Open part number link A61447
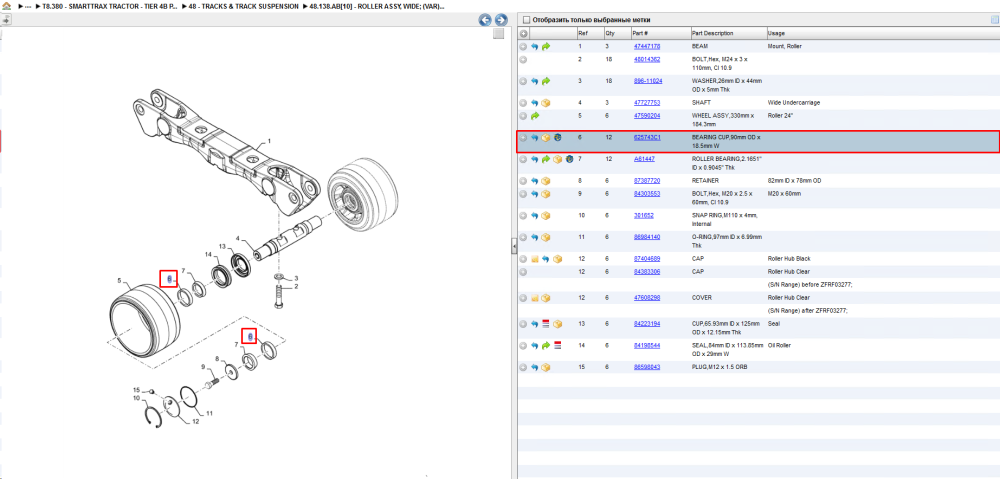The height and width of the screenshot is (479, 1000). tap(644, 159)
